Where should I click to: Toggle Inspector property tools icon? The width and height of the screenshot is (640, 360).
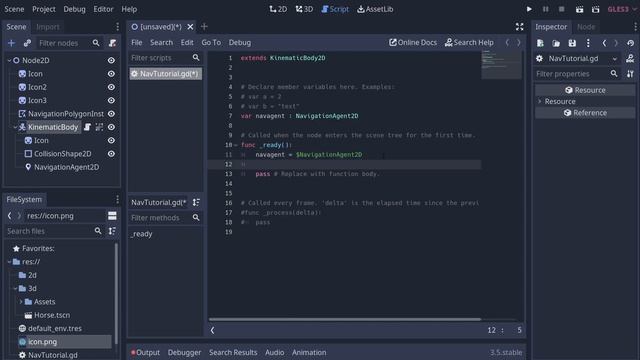click(x=630, y=73)
